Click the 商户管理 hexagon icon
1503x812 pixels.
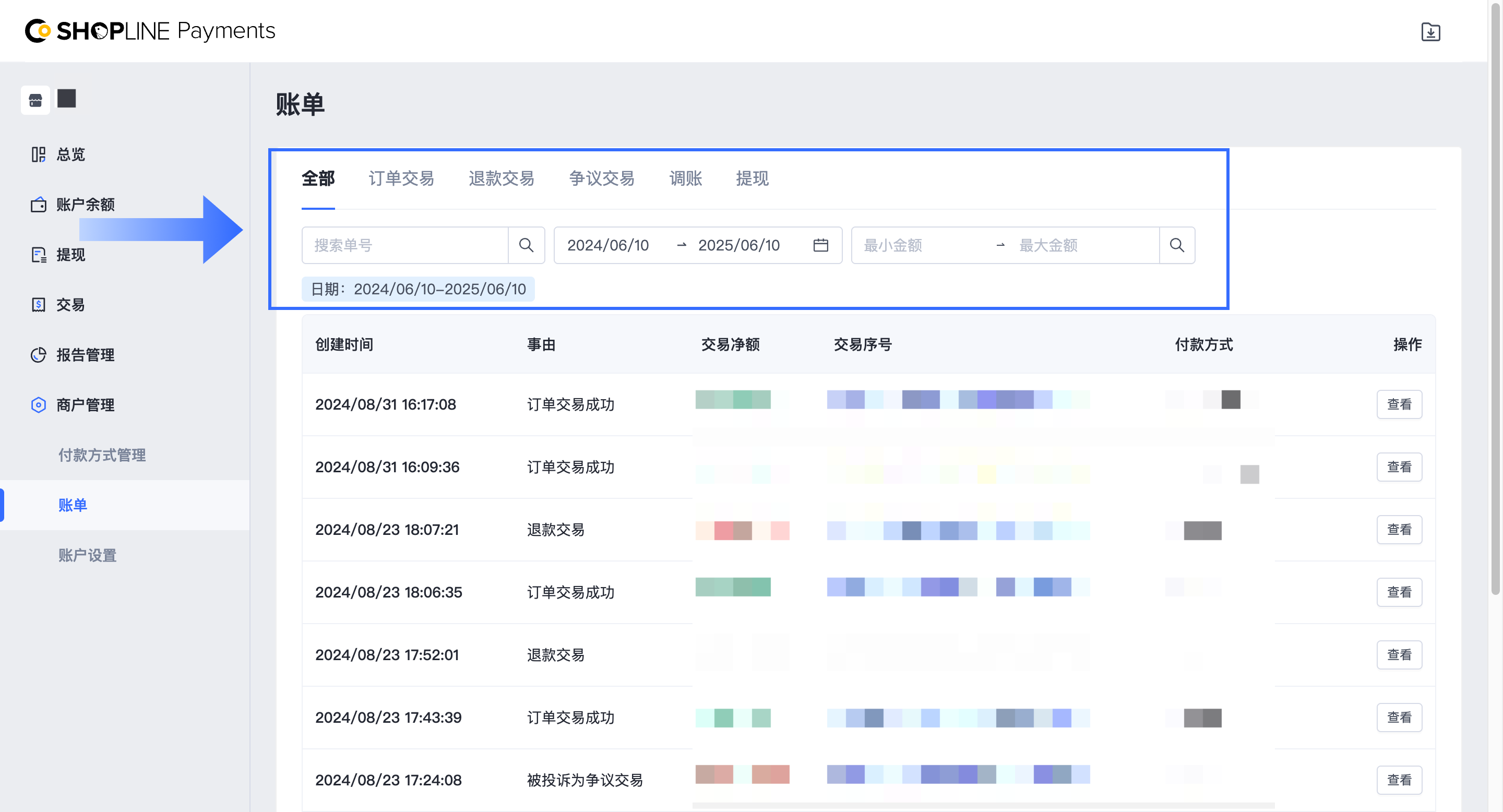(39, 405)
